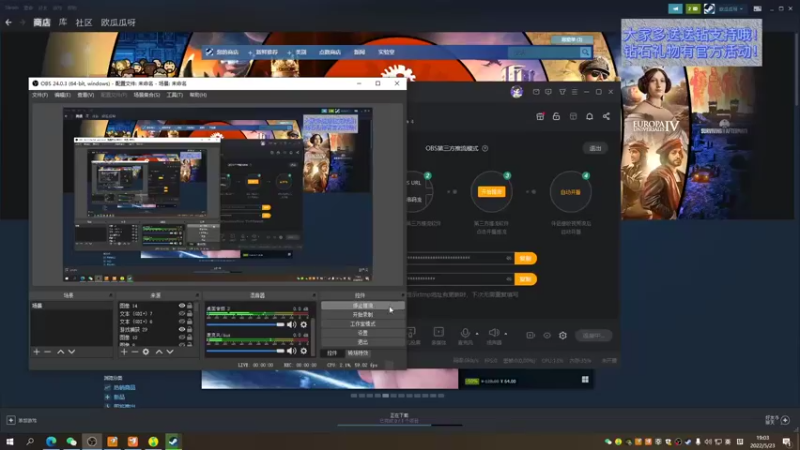Open 桌面音频 2 audio settings gear
800x450 pixels.
pos(304,324)
